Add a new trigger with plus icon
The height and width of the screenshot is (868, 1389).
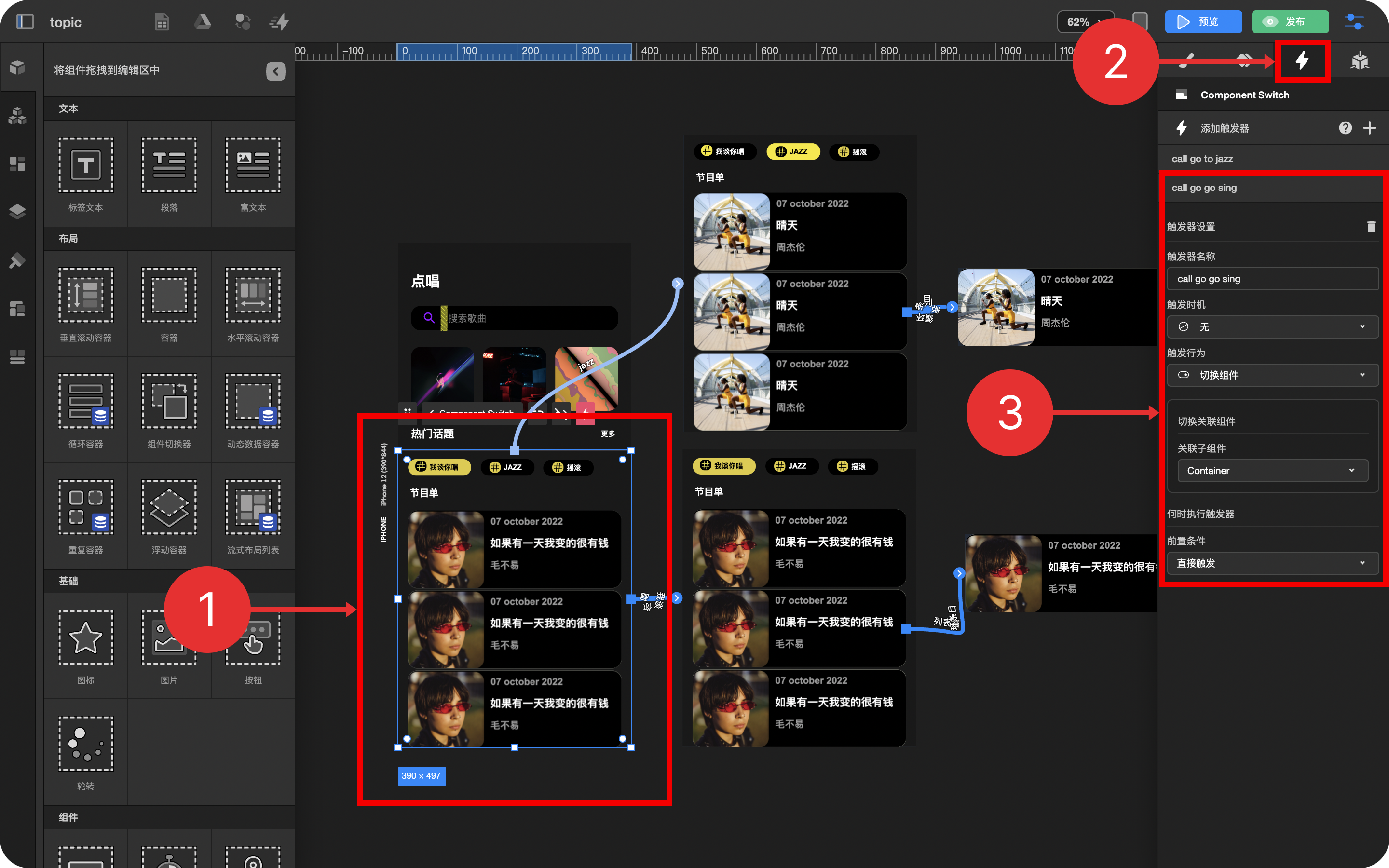(1370, 128)
